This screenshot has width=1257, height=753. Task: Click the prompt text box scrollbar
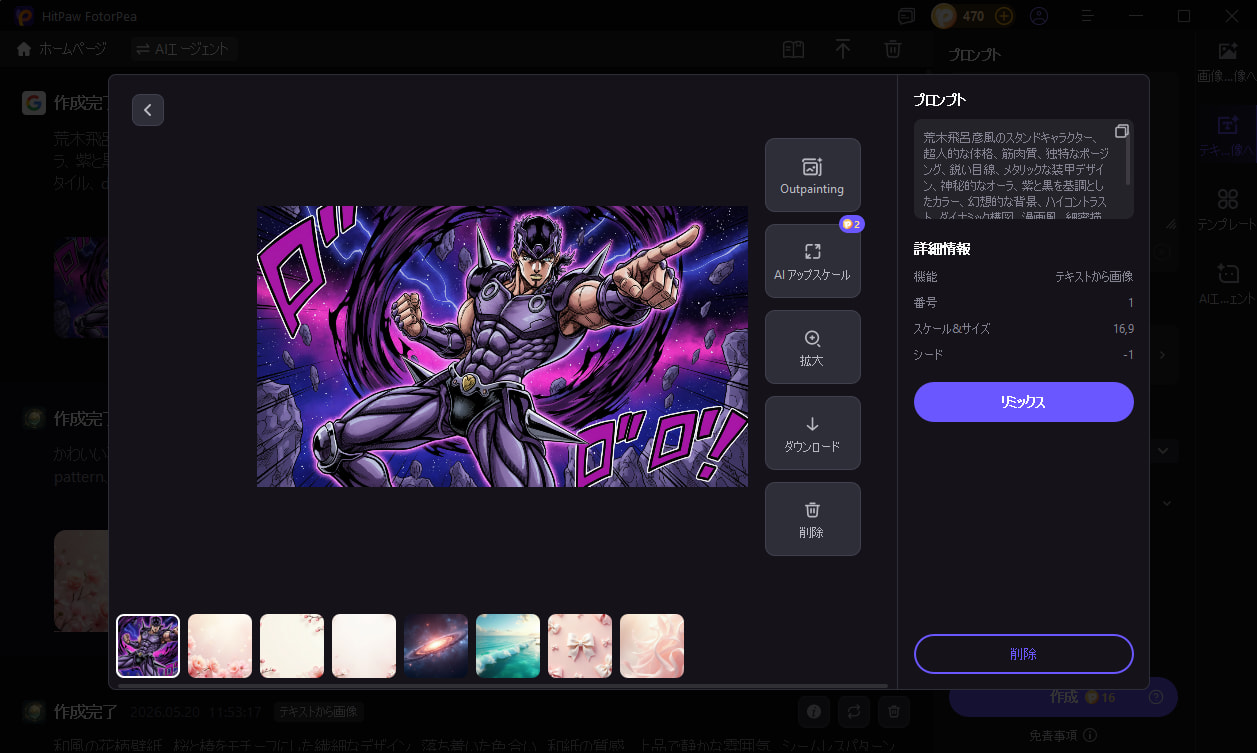pos(1128,162)
